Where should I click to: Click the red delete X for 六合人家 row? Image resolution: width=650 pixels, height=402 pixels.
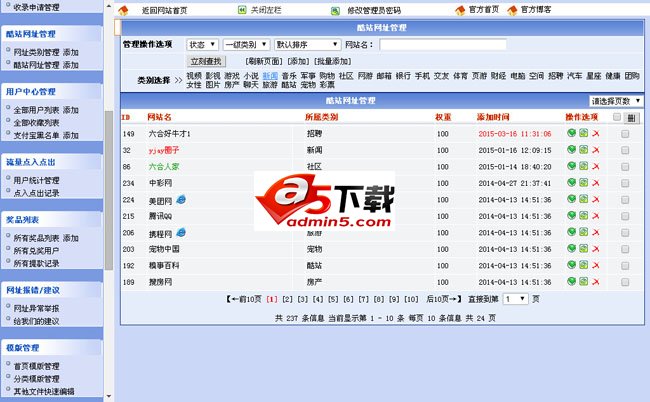(x=596, y=167)
